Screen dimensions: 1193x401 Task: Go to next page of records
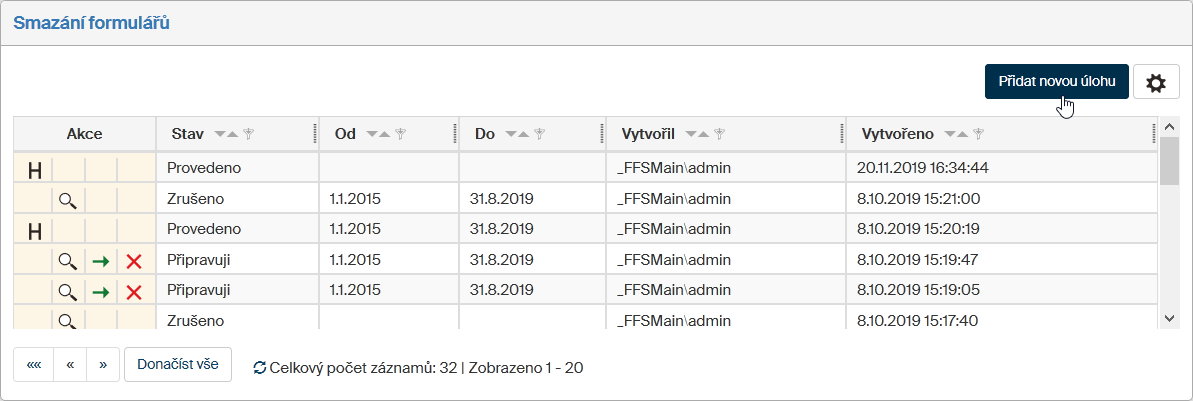click(x=103, y=365)
